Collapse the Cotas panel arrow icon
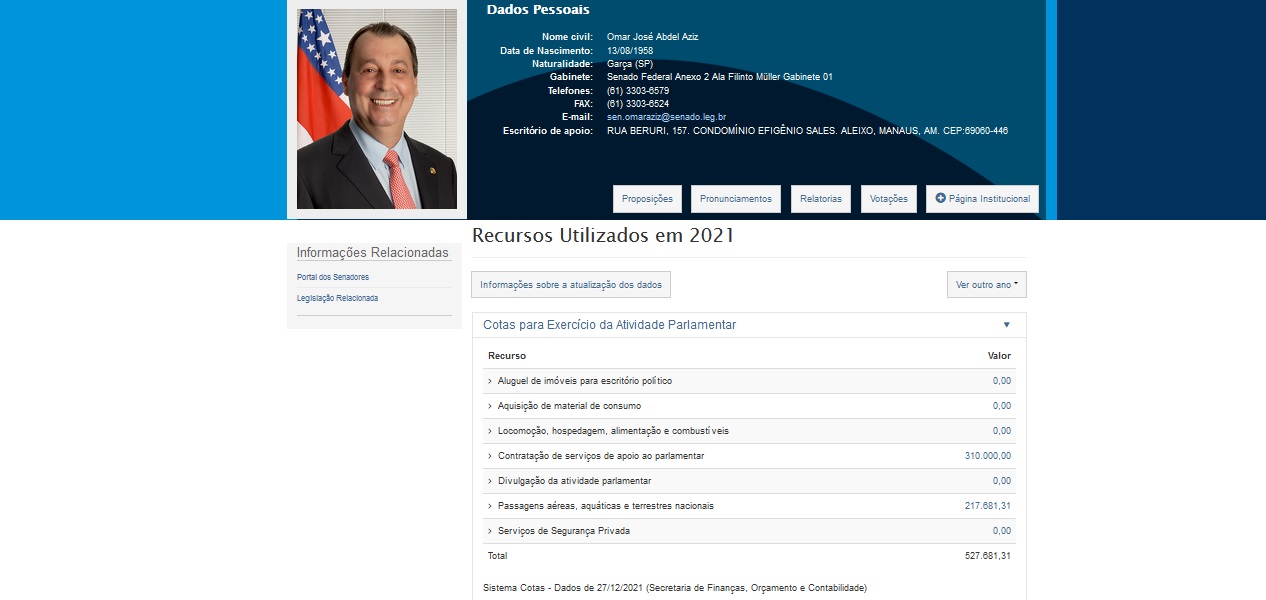1266x600 pixels. pos(1006,325)
